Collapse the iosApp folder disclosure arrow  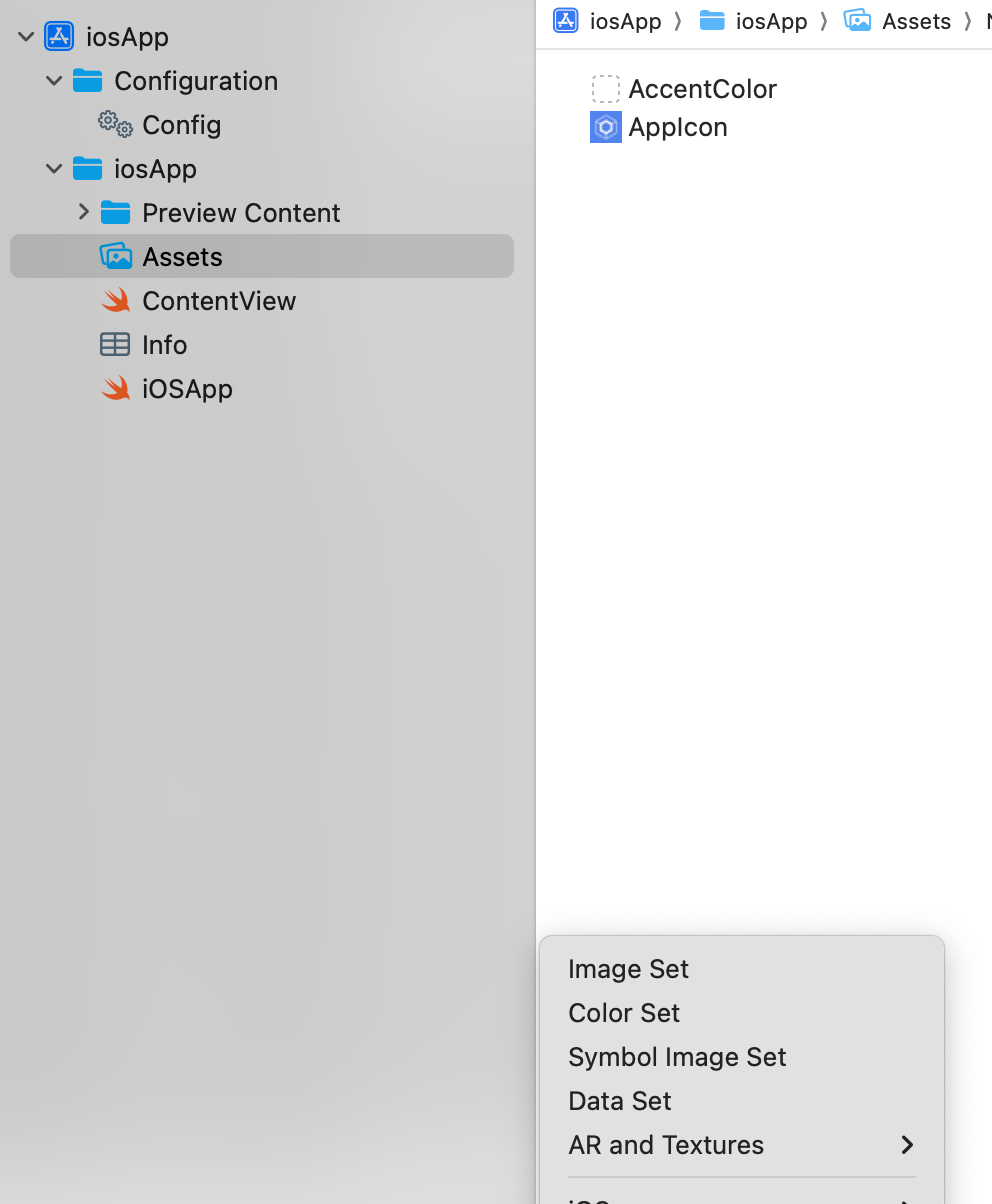pos(54,169)
